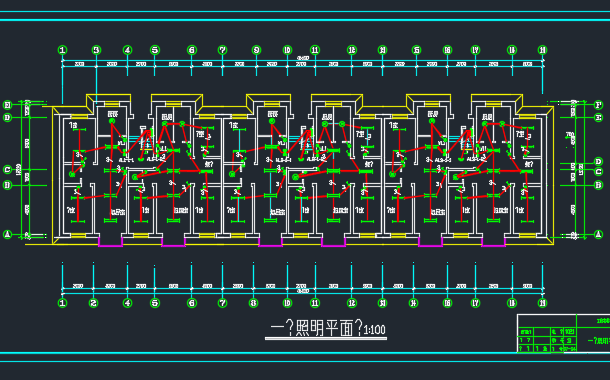The height and width of the screenshot is (380, 610).
Task: Pick bottom-row axis bubble 5
Action: [x=155, y=303]
